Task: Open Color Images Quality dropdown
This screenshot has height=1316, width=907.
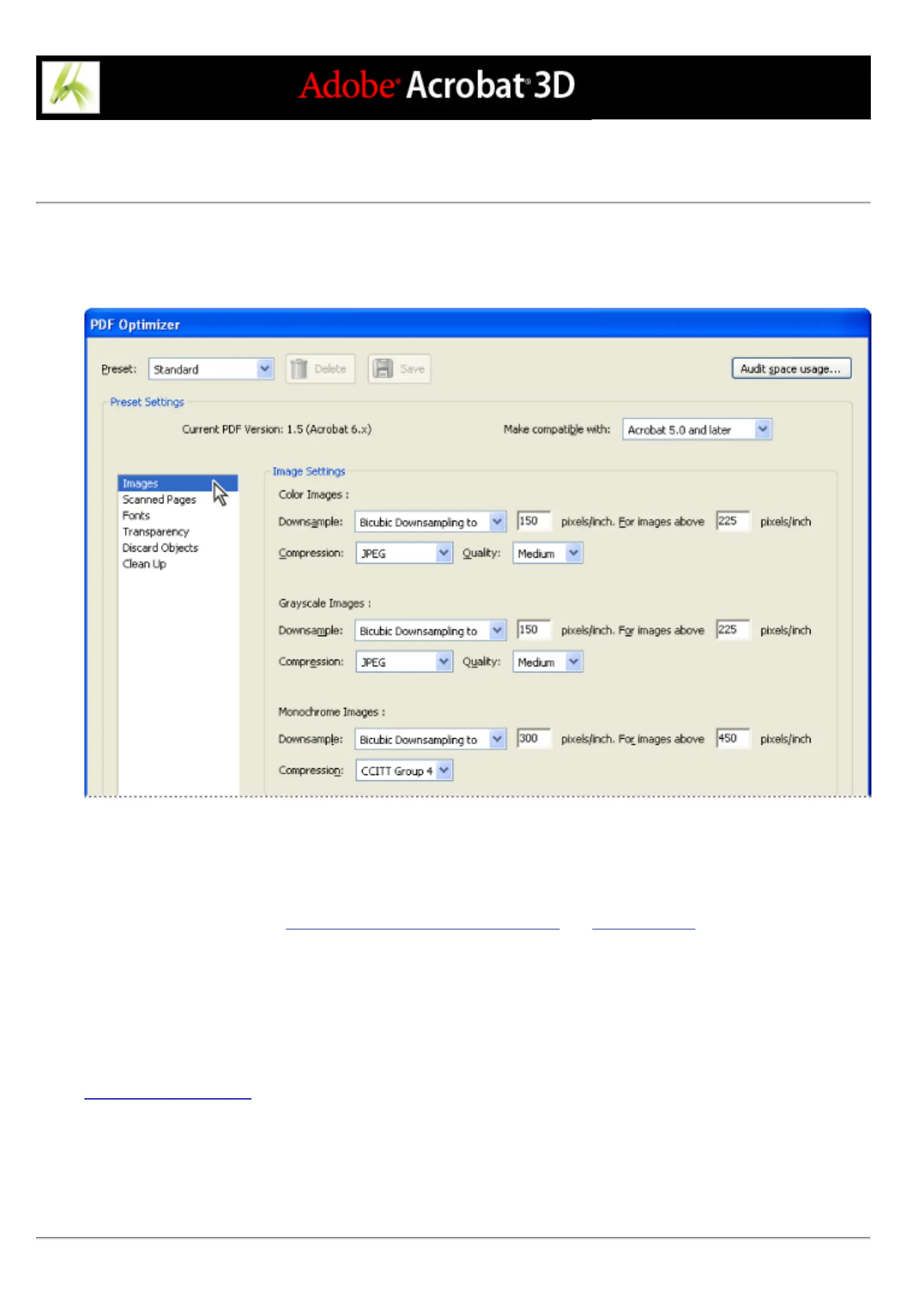Action: click(548, 554)
